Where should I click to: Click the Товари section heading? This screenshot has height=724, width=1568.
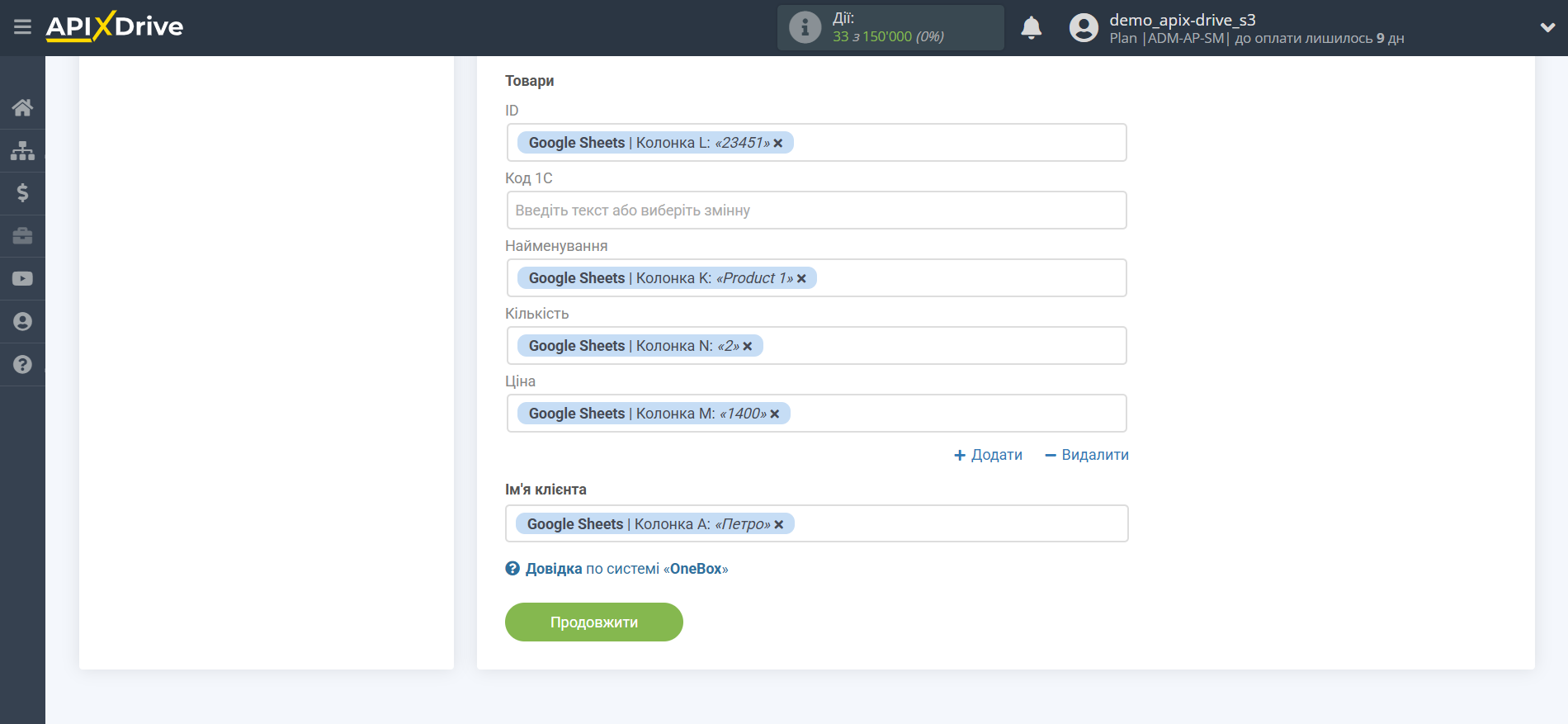(529, 81)
